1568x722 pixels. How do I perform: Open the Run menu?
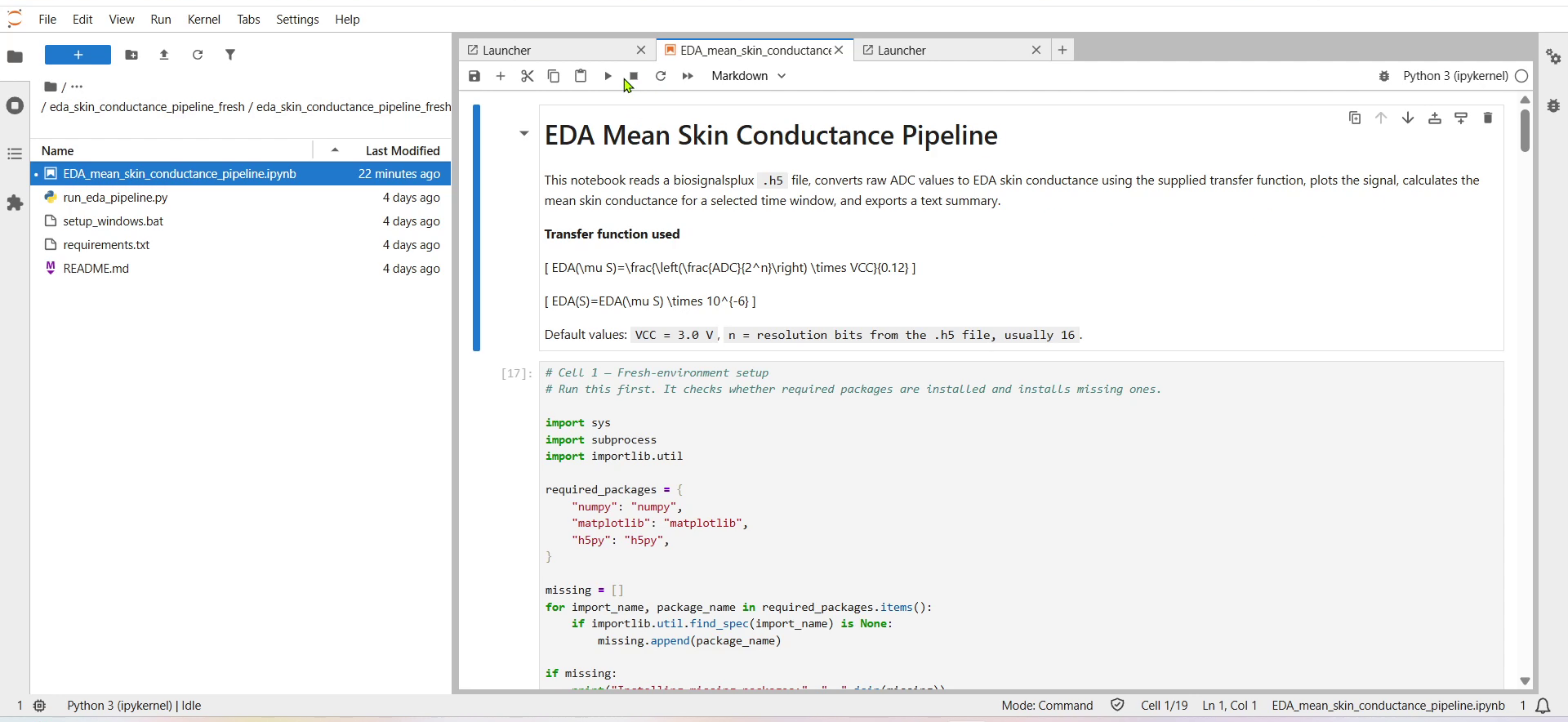pyautogui.click(x=161, y=19)
